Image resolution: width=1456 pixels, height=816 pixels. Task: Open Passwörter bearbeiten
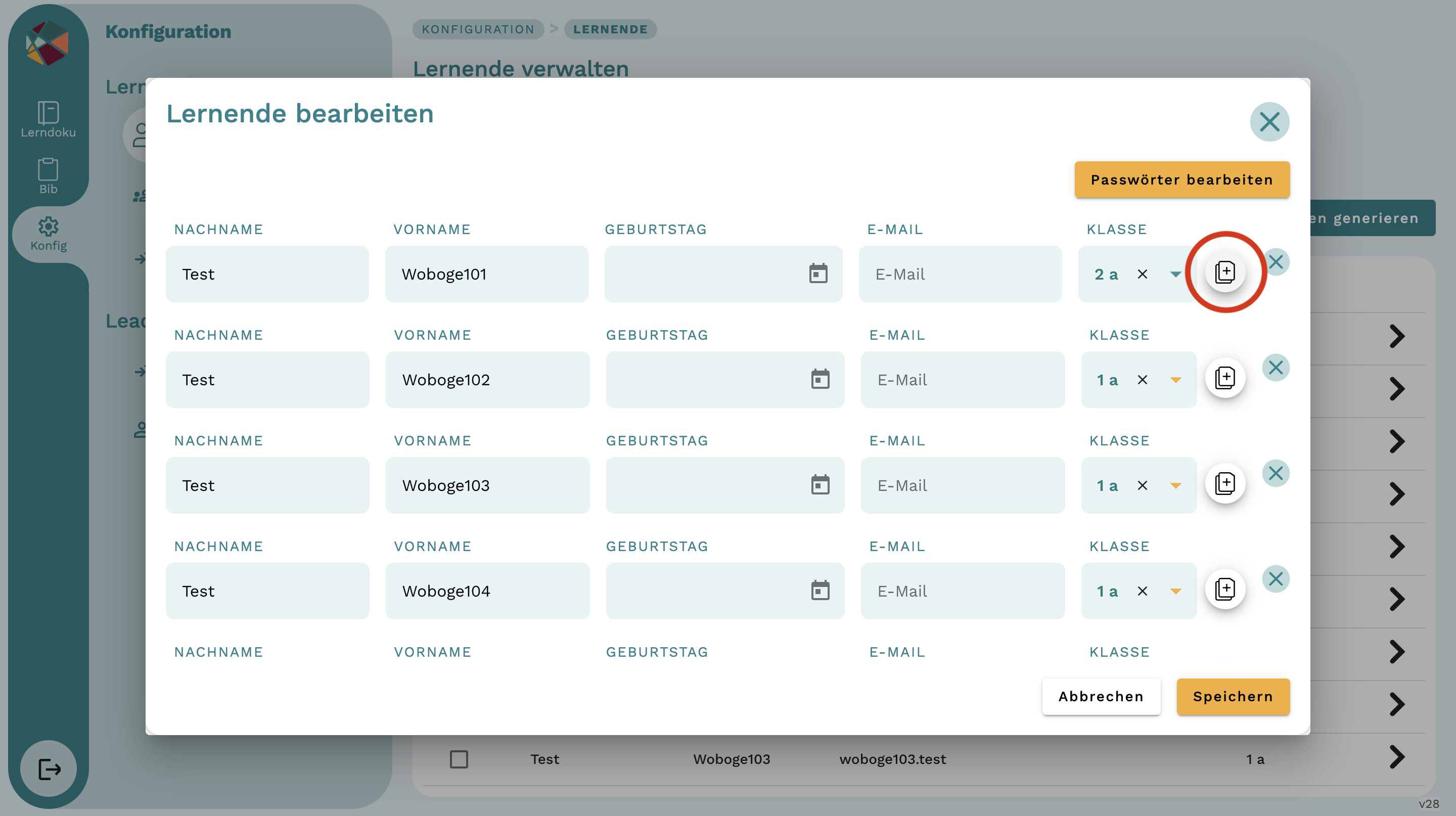coord(1181,179)
